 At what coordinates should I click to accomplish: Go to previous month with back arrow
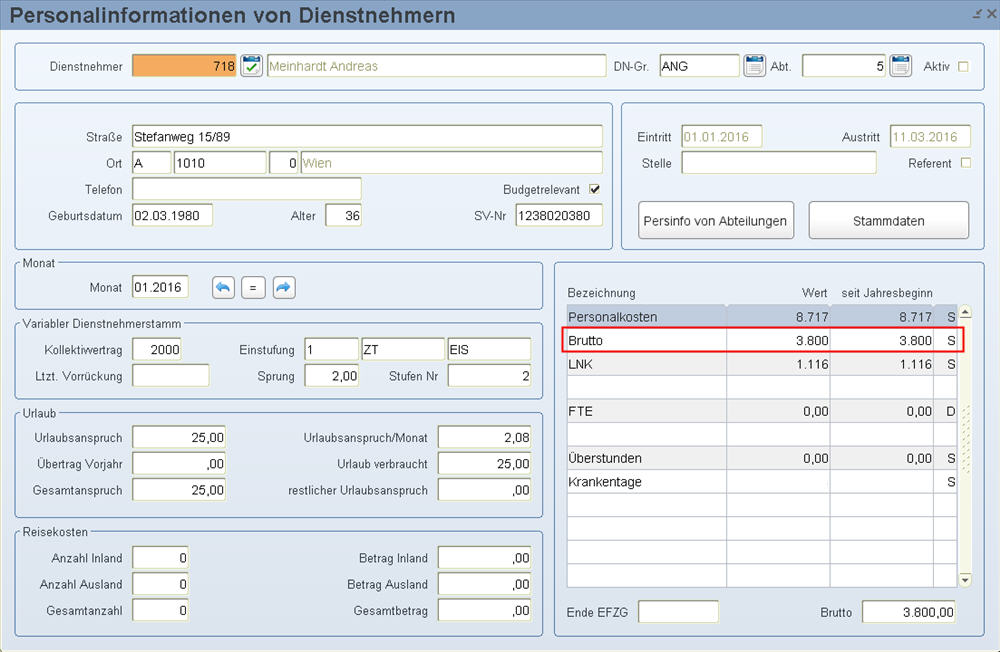[223, 288]
